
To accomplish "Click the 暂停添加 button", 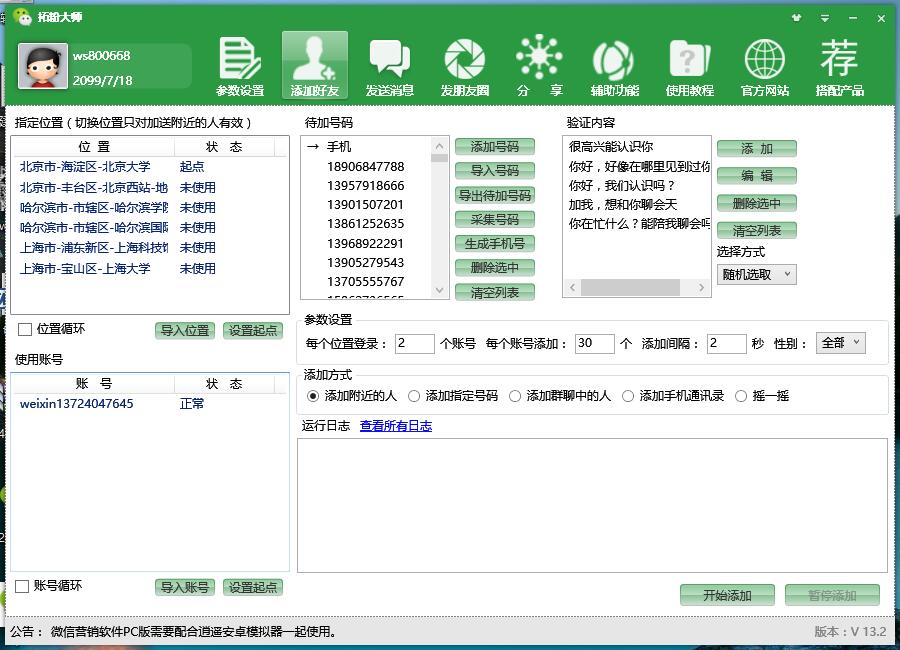I will 832,595.
